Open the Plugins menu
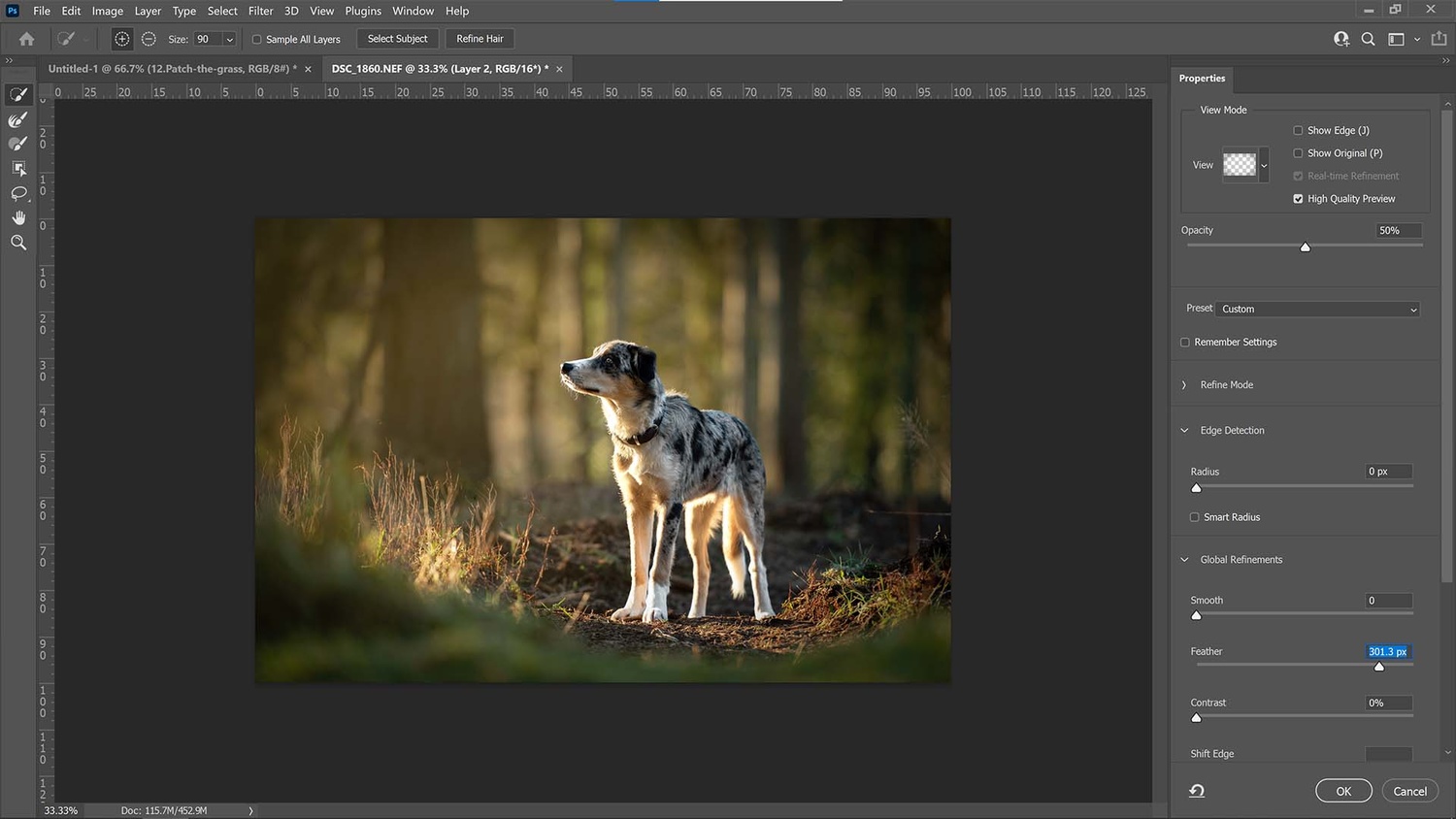The image size is (1456, 819). (363, 11)
